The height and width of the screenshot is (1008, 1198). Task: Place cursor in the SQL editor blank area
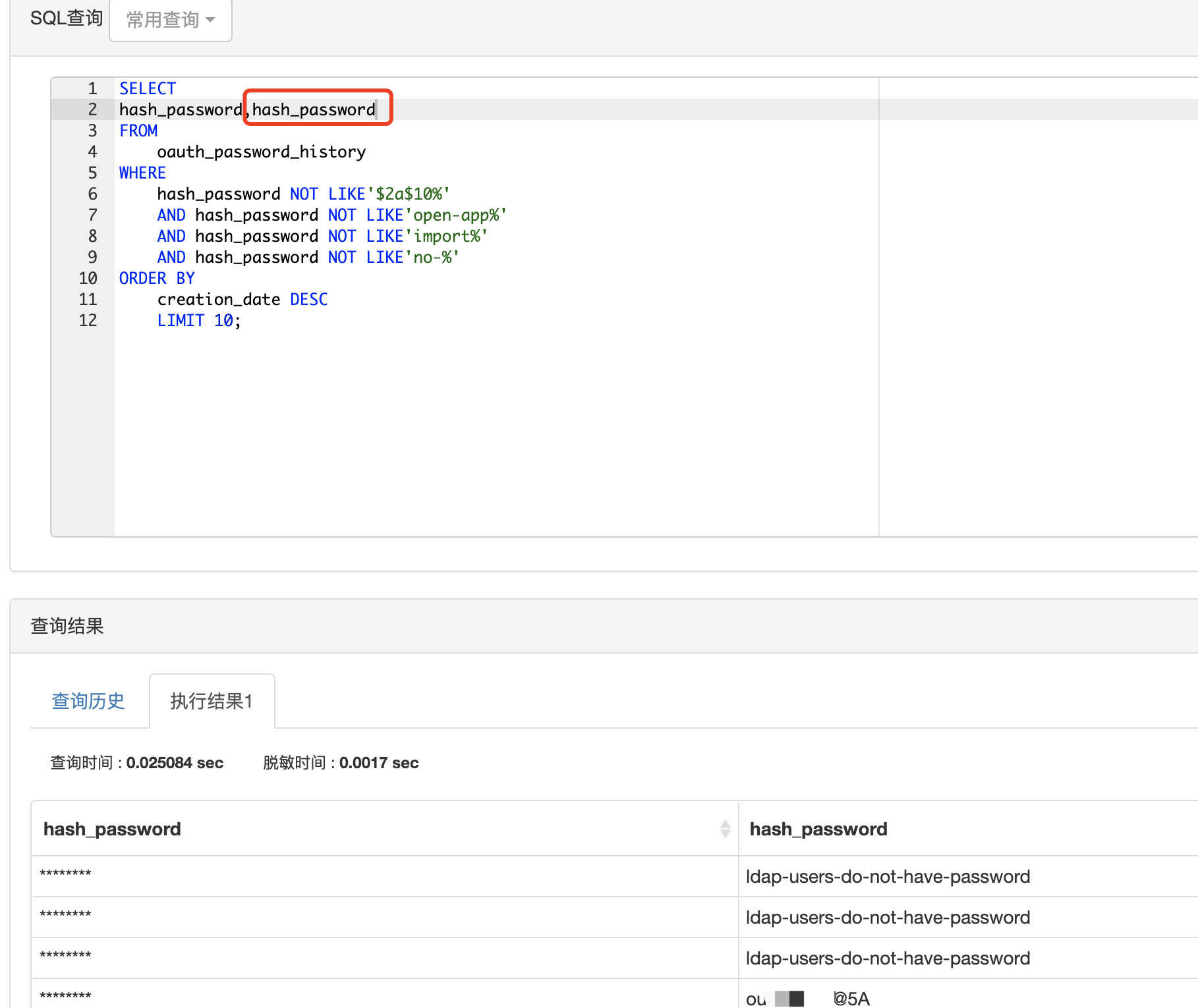(461, 428)
